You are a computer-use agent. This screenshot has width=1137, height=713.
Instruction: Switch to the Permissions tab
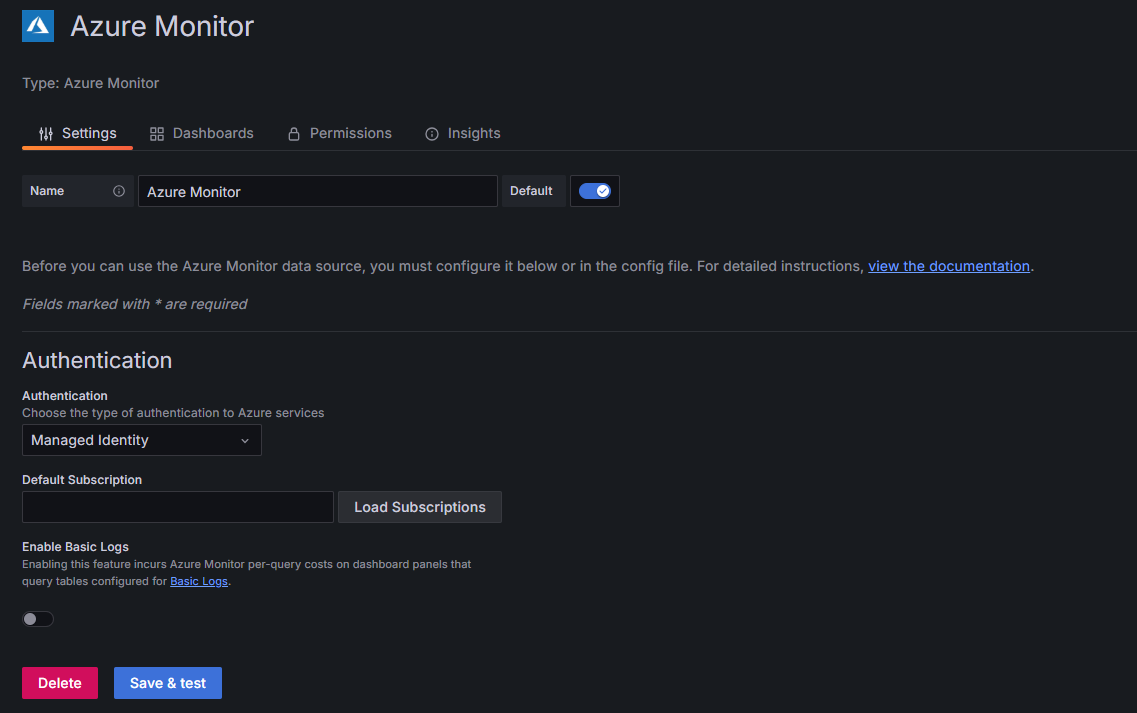coord(339,133)
